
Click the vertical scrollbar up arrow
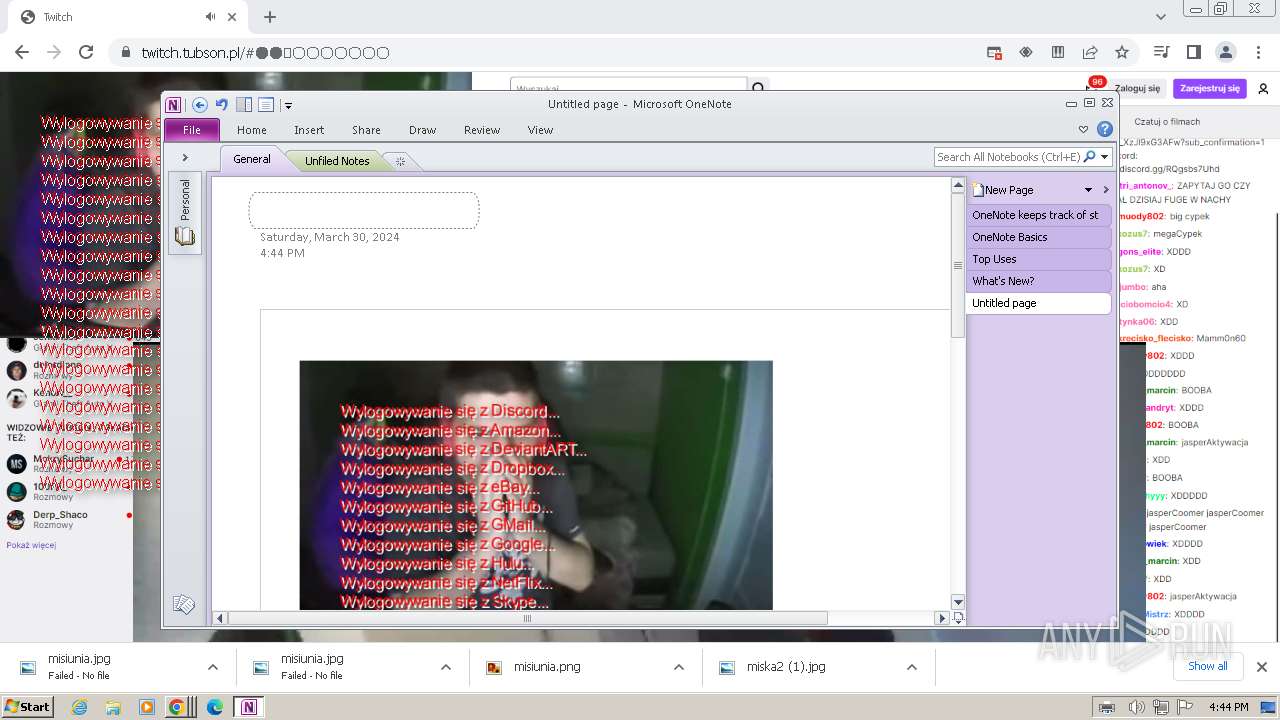[x=958, y=186]
